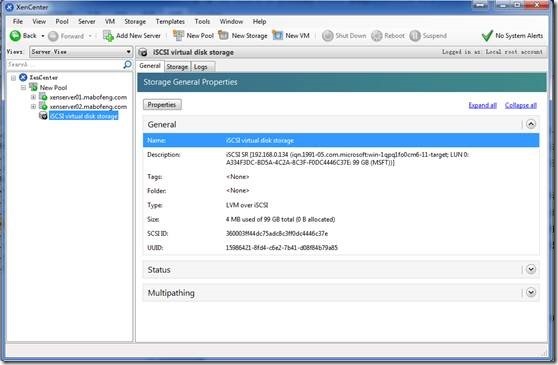Click the Suspend toolbar icon

[x=415, y=36]
